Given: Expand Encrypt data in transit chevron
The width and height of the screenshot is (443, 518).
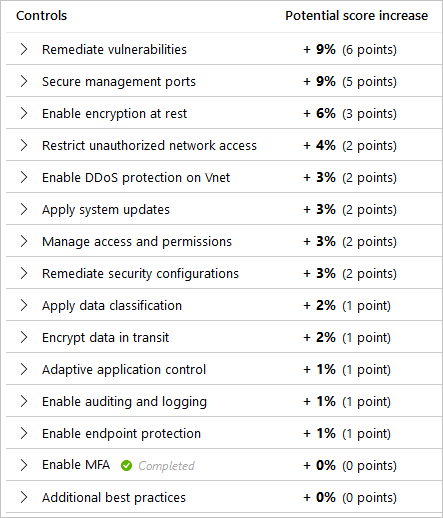Looking at the screenshot, I should point(24,337).
